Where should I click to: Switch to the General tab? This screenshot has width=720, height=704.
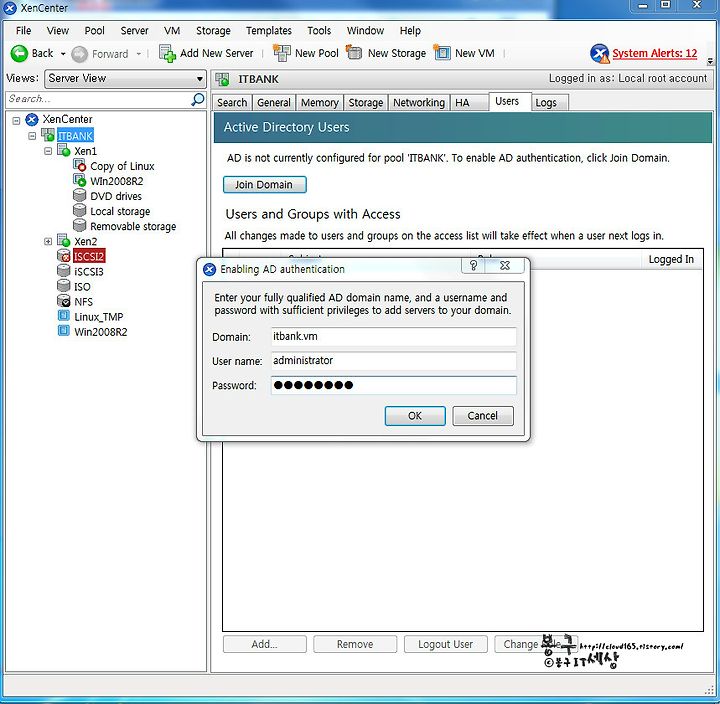tap(274, 102)
